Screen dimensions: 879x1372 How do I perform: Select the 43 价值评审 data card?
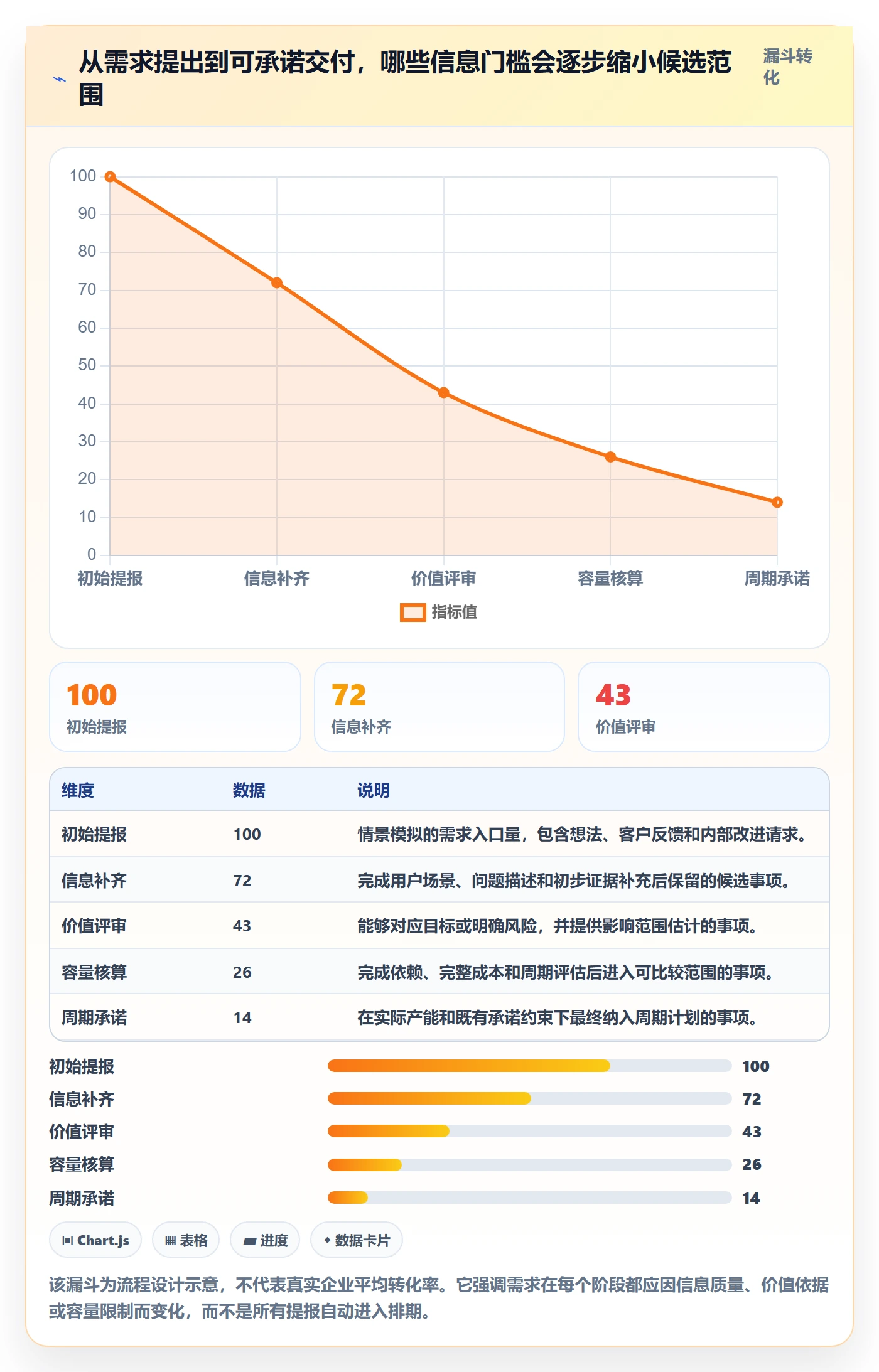click(x=704, y=707)
